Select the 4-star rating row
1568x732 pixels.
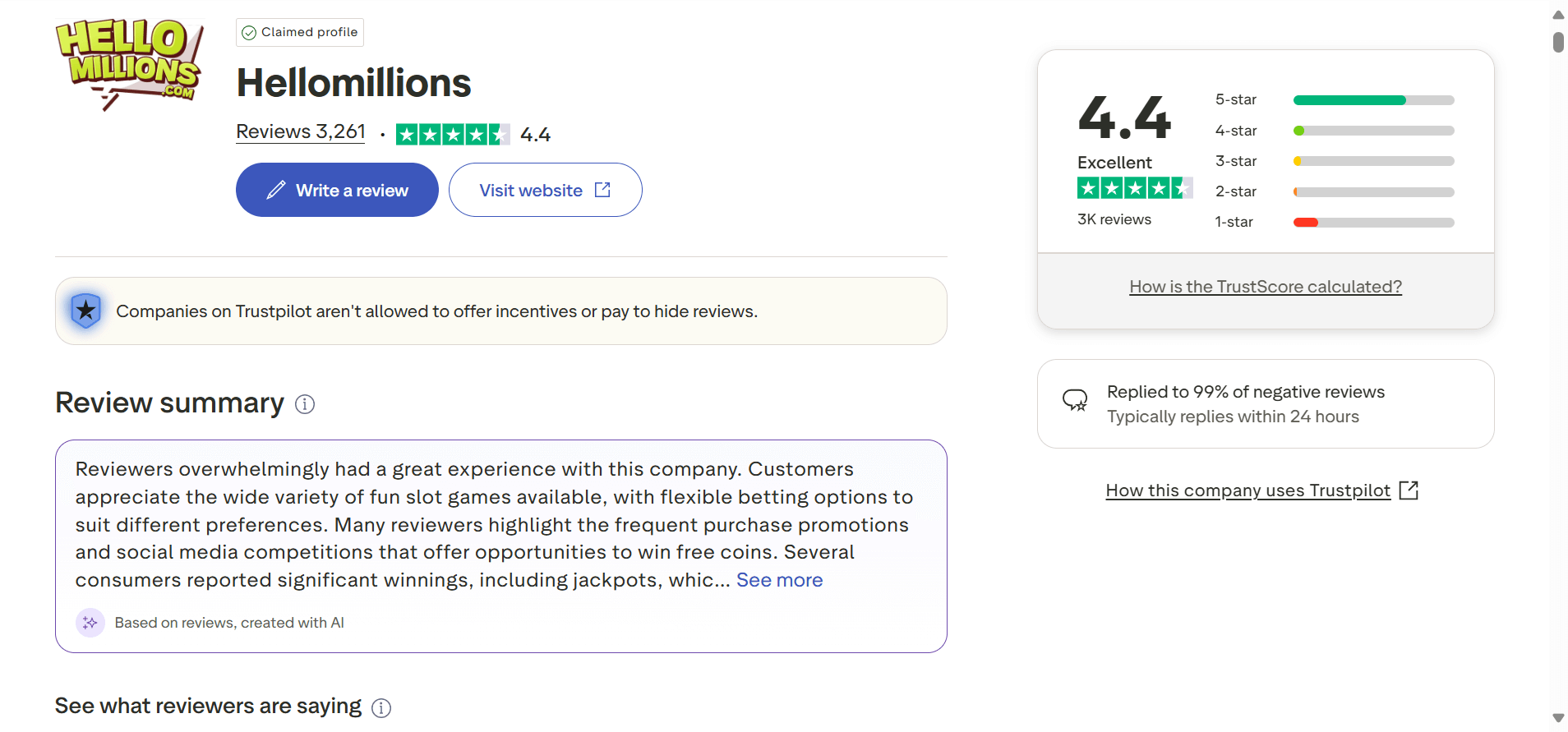[1334, 131]
